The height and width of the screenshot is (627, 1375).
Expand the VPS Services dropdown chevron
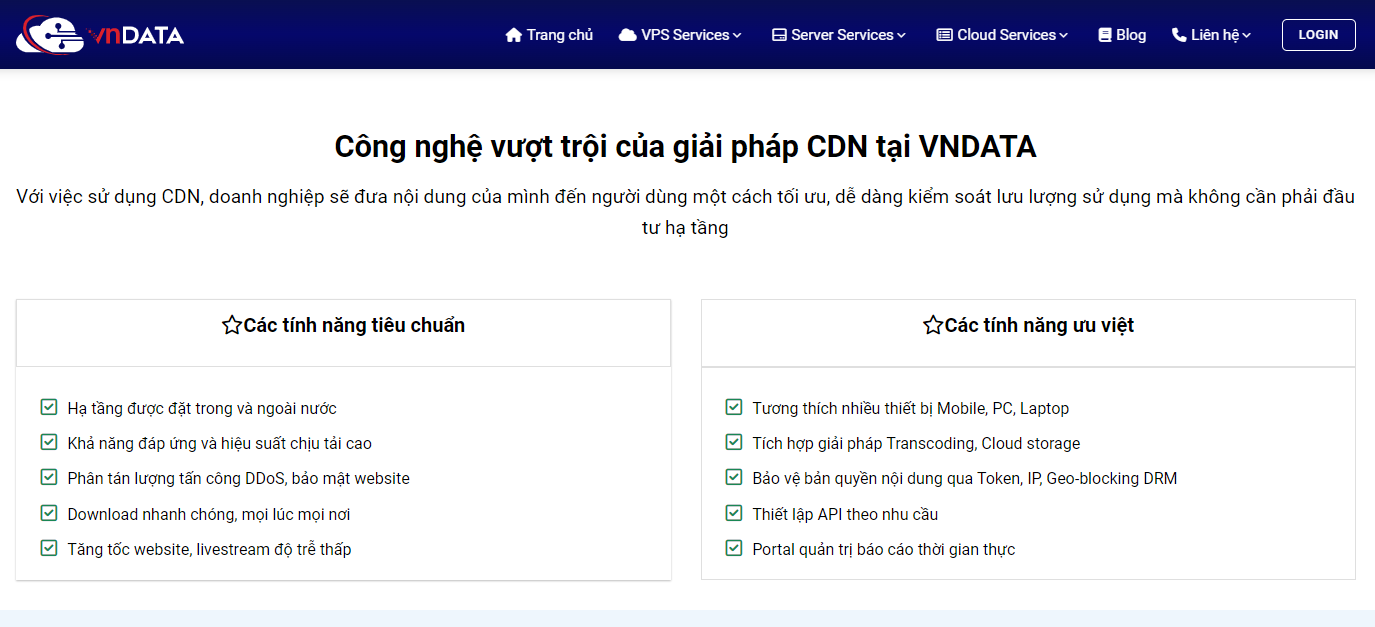pos(737,36)
